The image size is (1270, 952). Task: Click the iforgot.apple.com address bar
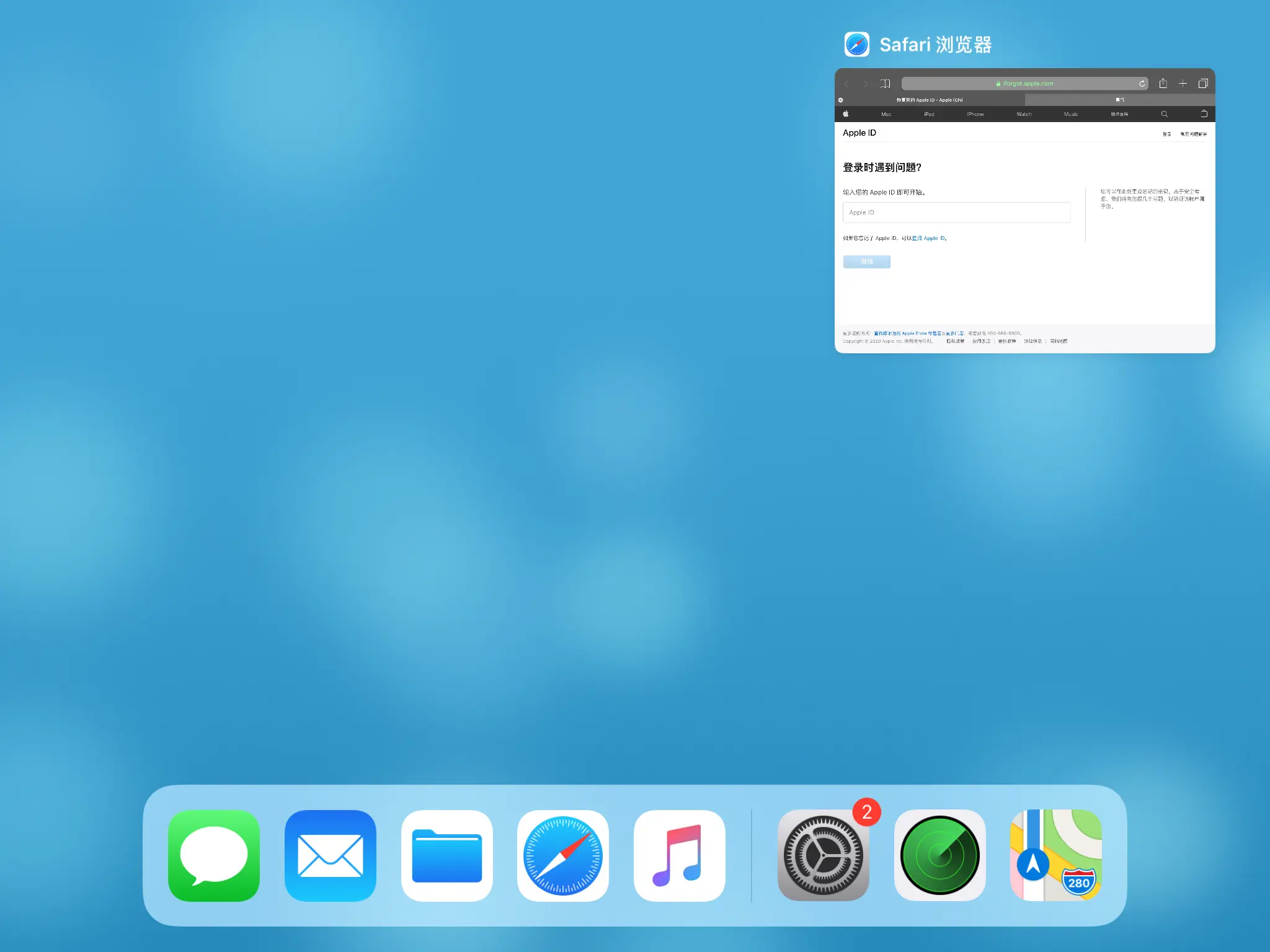[1024, 84]
